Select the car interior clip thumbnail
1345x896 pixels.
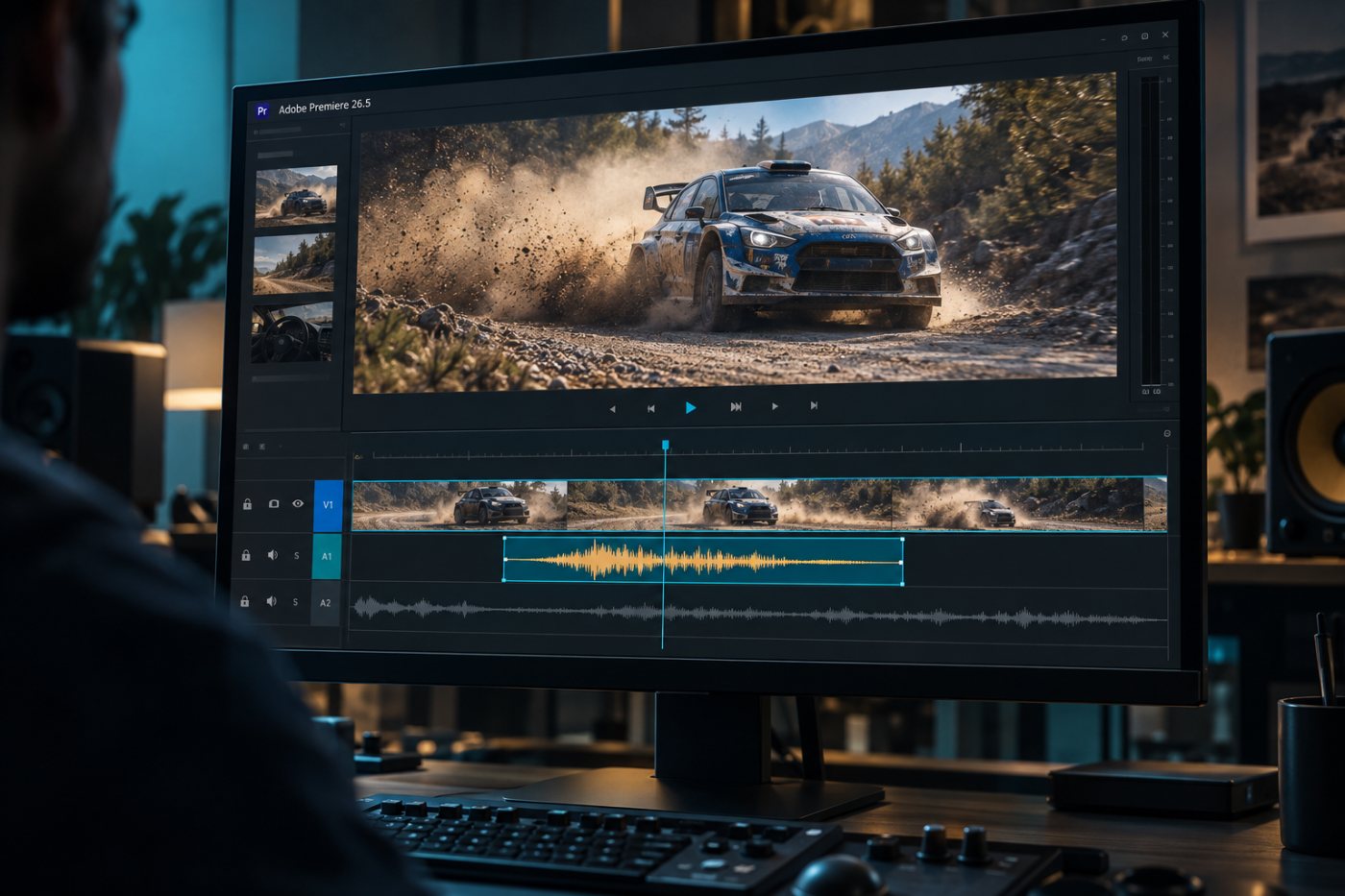click(292, 332)
